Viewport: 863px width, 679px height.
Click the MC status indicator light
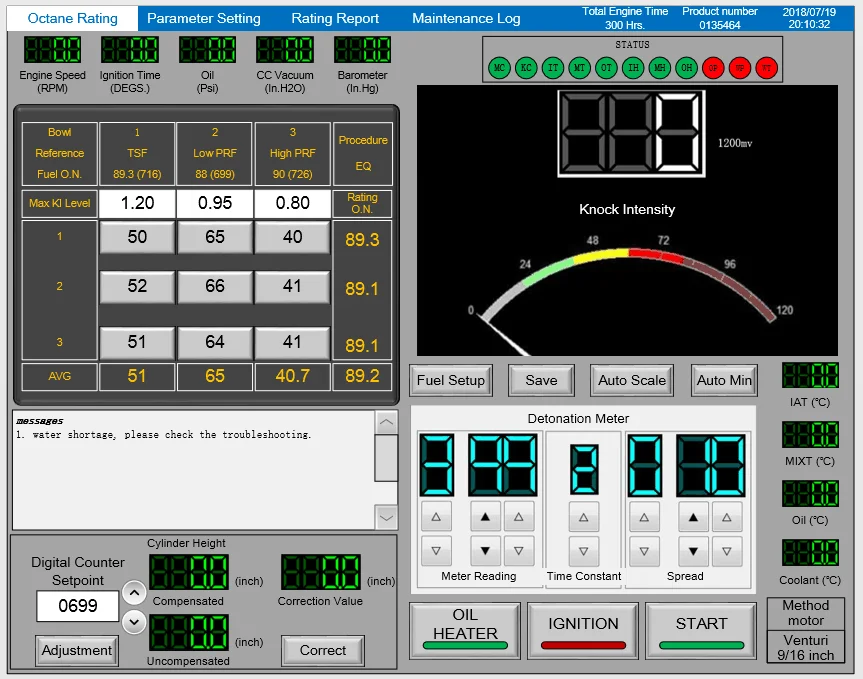click(499, 68)
